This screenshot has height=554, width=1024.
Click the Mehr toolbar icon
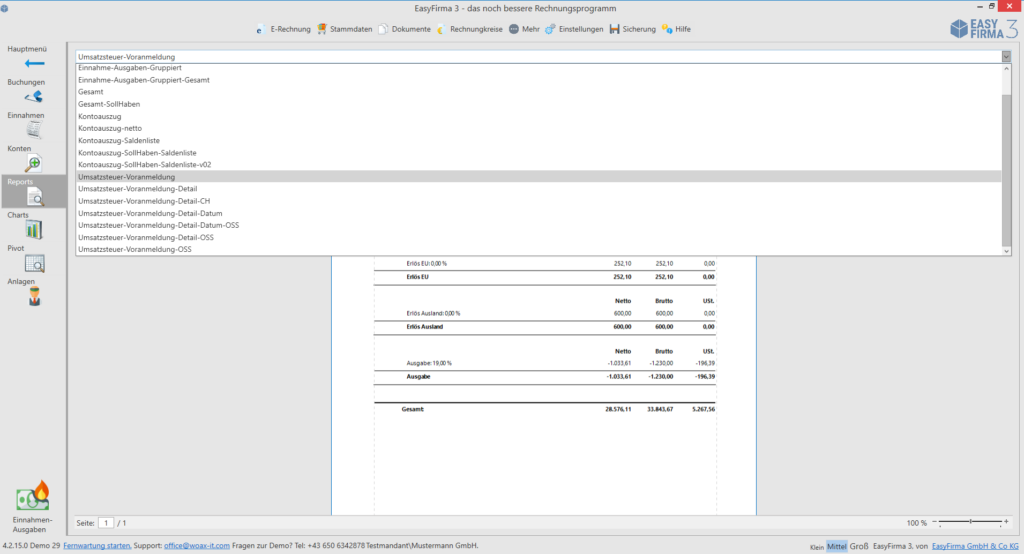pyautogui.click(x=514, y=29)
